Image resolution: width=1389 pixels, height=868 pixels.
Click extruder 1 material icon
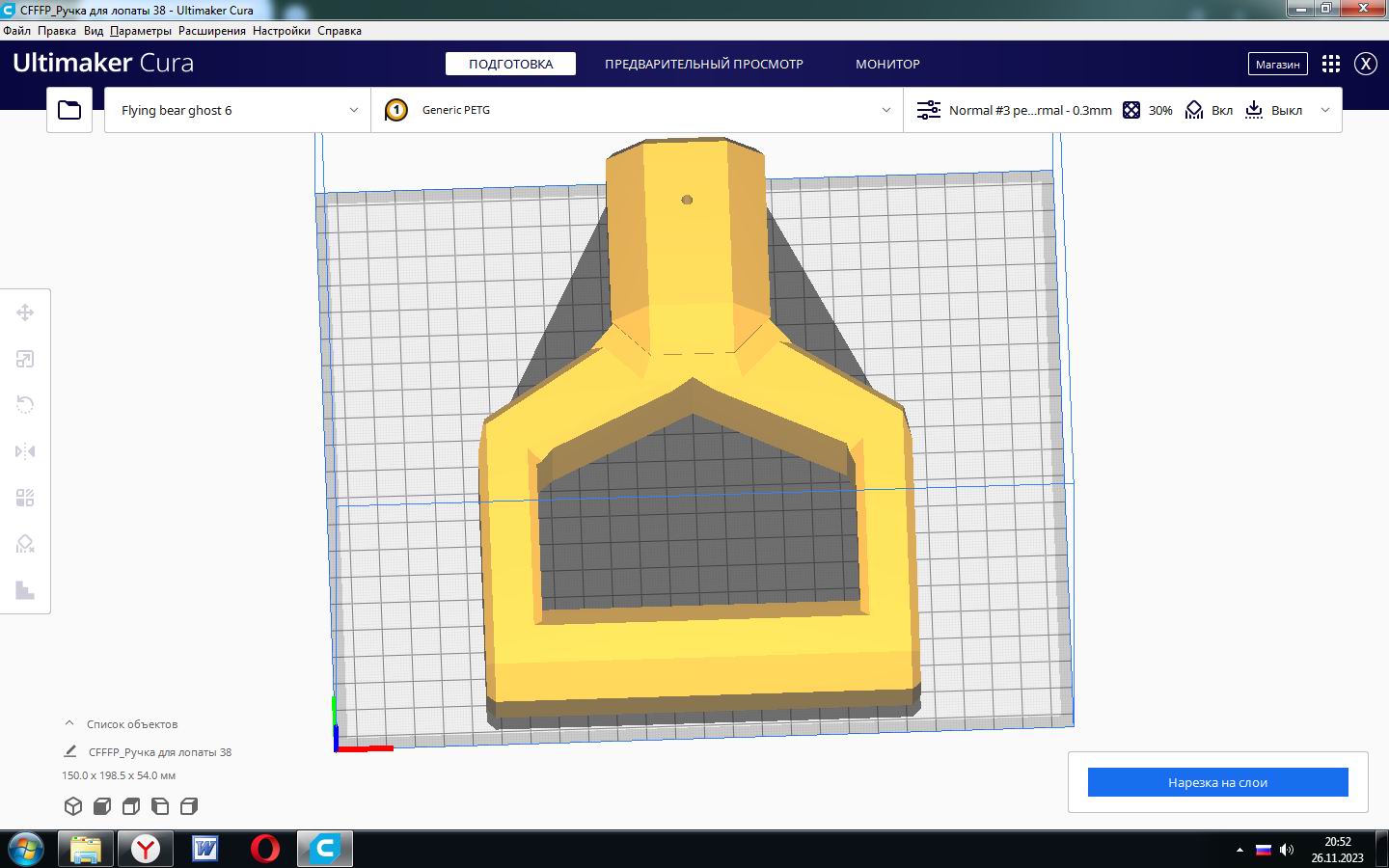396,110
